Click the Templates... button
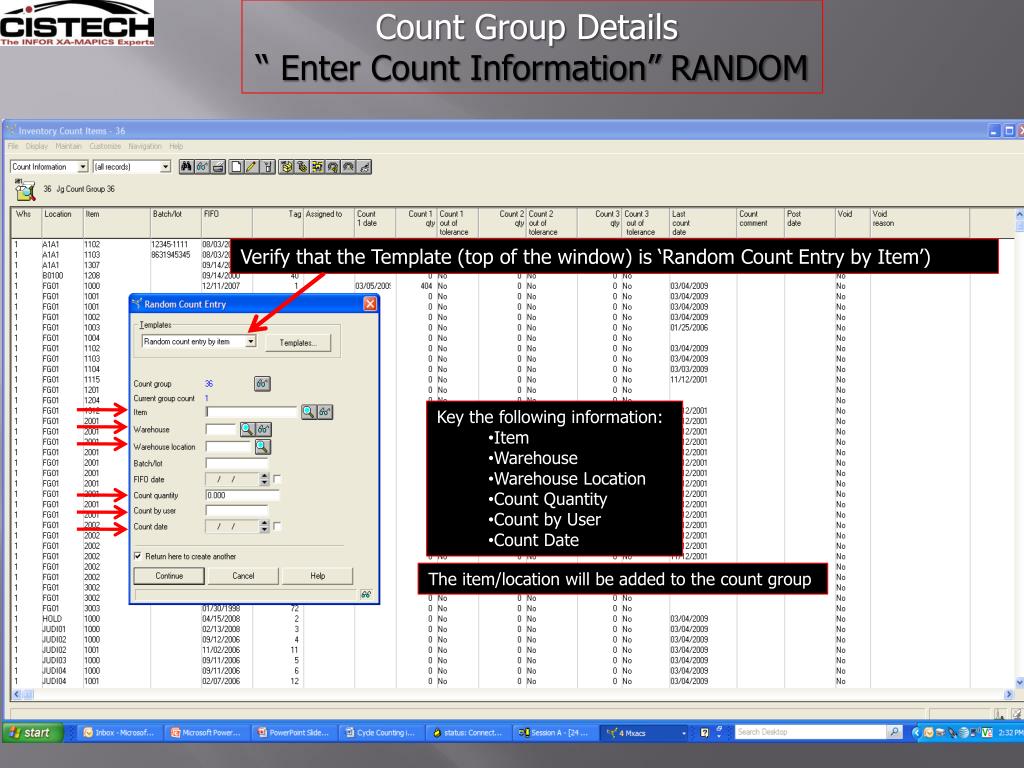1024x768 pixels. click(298, 343)
